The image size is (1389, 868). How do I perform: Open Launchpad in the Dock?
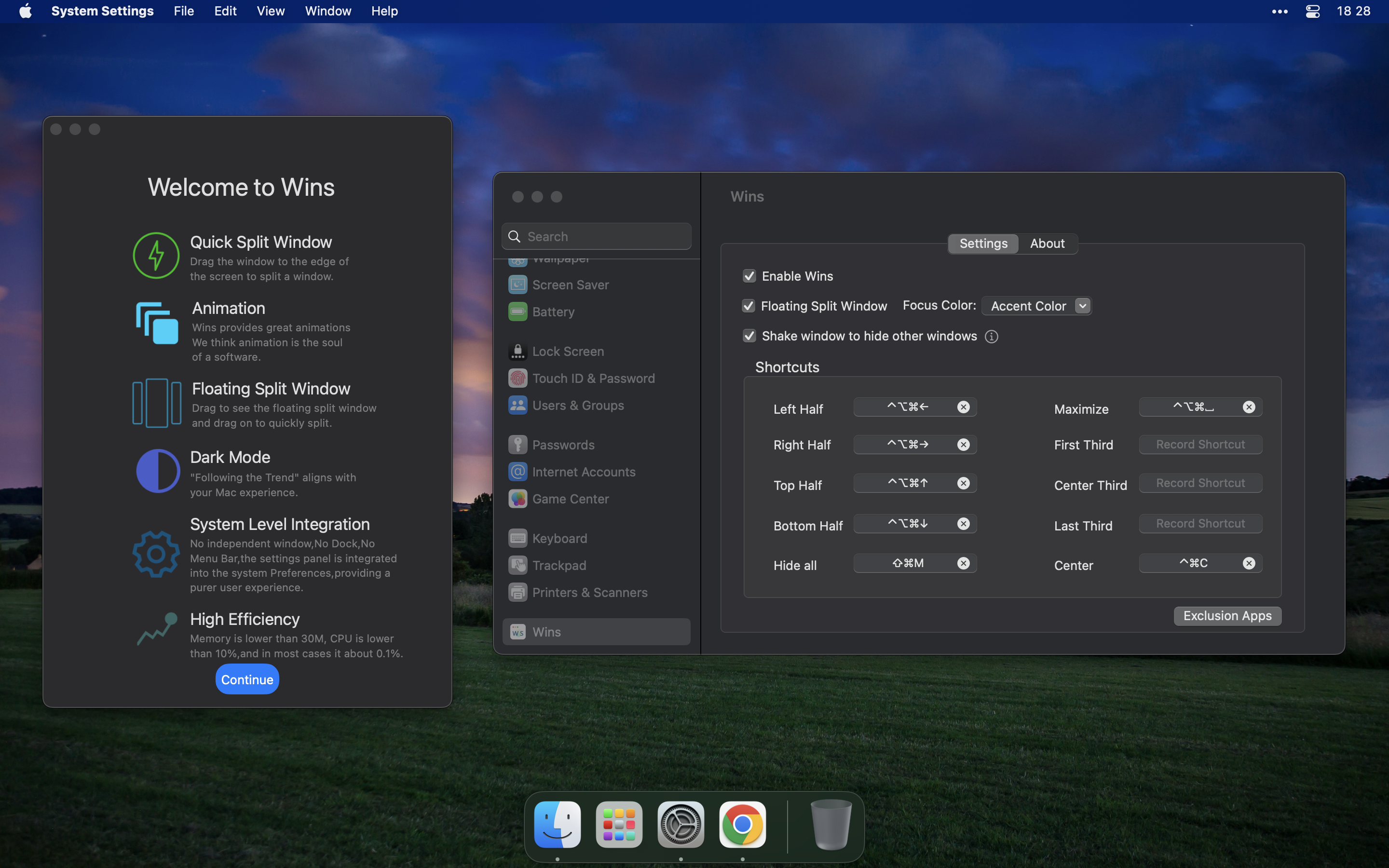pyautogui.click(x=619, y=825)
